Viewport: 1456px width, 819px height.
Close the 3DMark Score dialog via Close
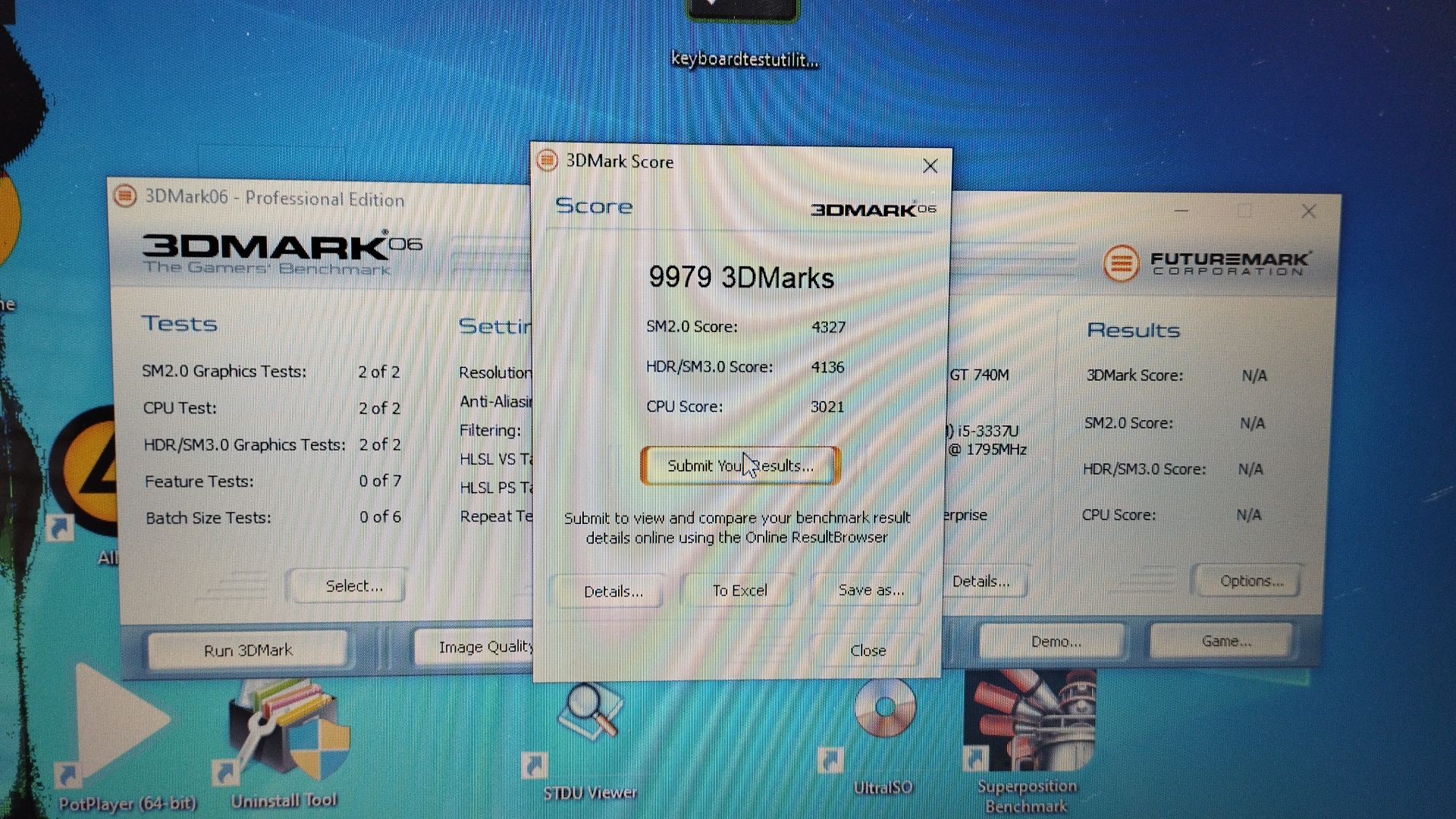coord(868,651)
